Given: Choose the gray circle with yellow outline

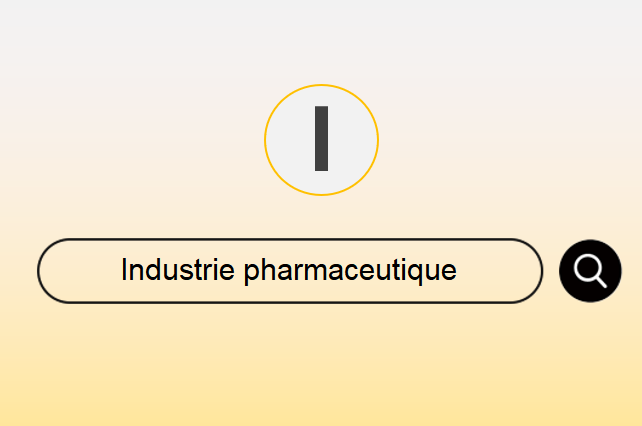Looking at the screenshot, I should (x=321, y=140).
